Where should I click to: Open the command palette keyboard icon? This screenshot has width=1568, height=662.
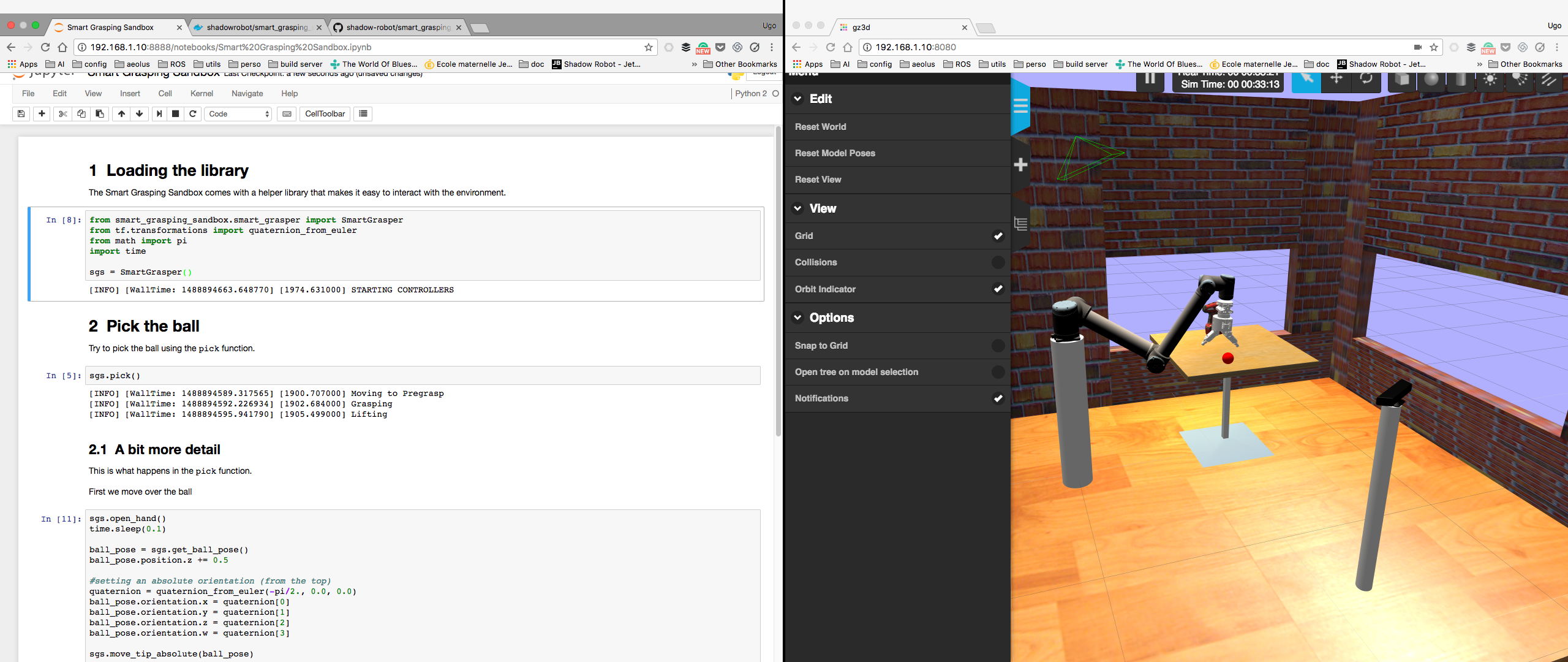click(x=287, y=114)
